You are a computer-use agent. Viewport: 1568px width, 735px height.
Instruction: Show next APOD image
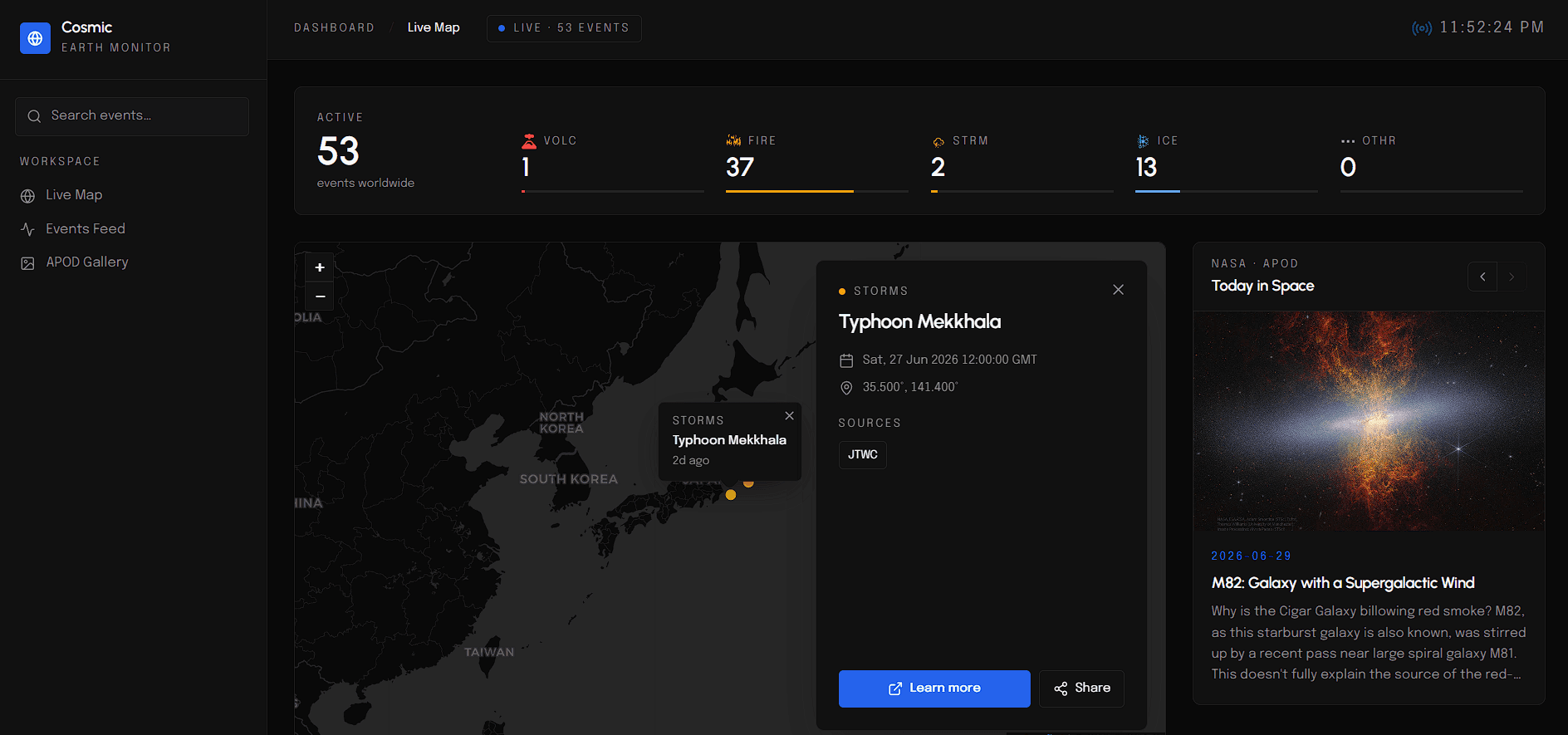tap(1512, 277)
